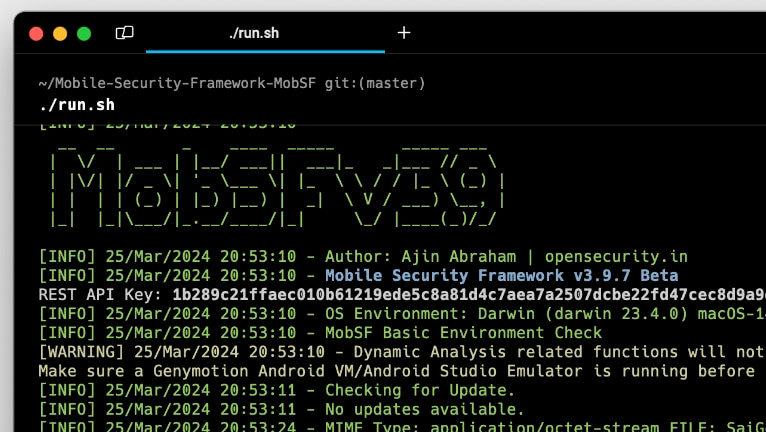766x432 pixels.
Task: Click the split pane icon in title bar
Action: pos(125,33)
